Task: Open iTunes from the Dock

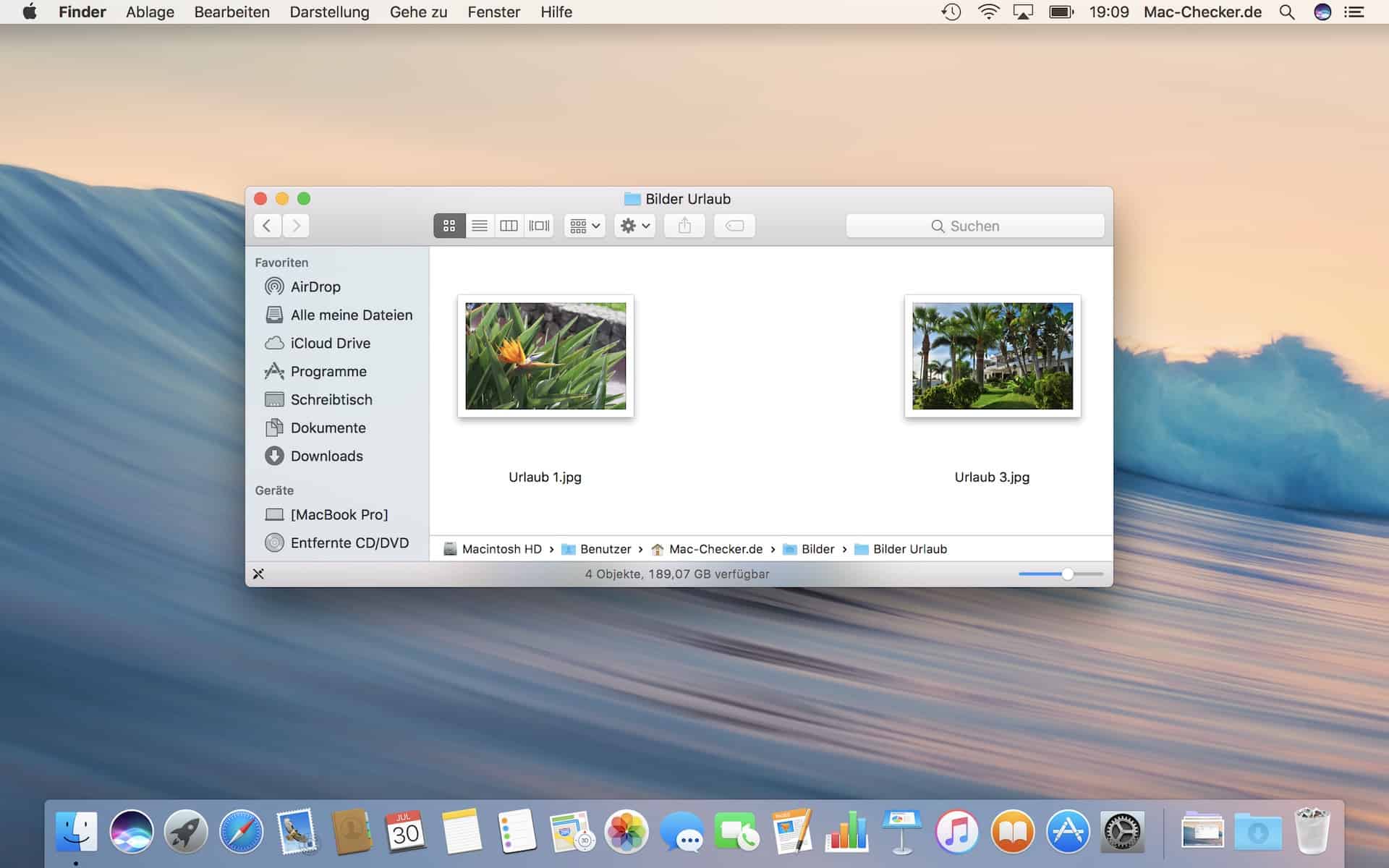Action: 956,831
